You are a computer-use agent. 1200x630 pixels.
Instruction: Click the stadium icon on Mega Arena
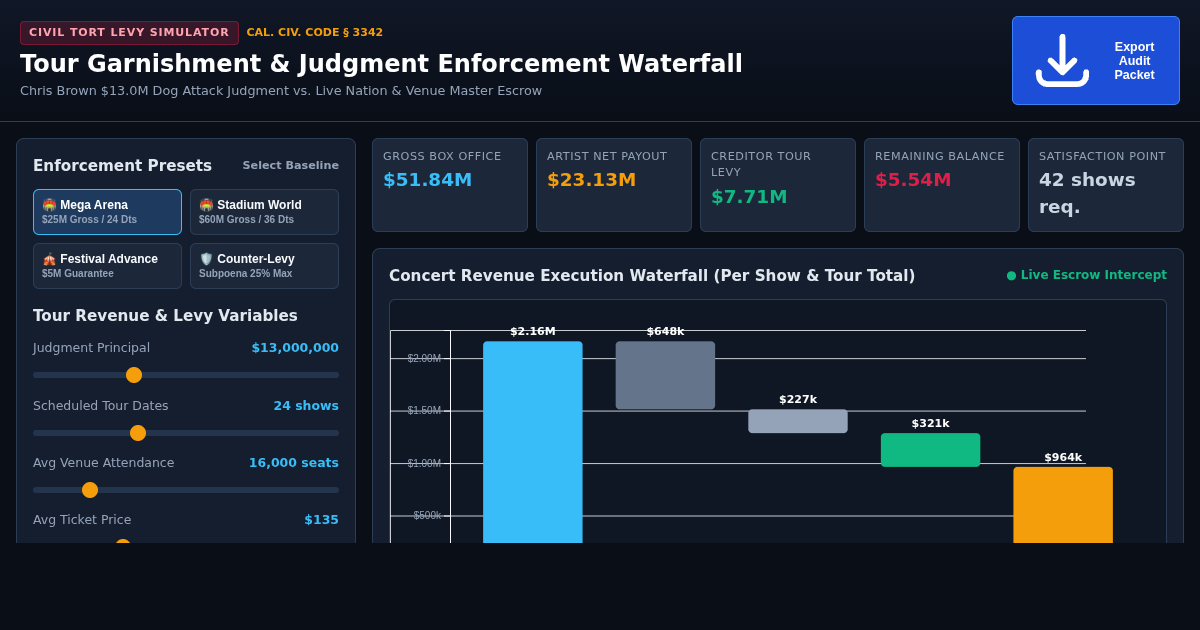coord(49,205)
